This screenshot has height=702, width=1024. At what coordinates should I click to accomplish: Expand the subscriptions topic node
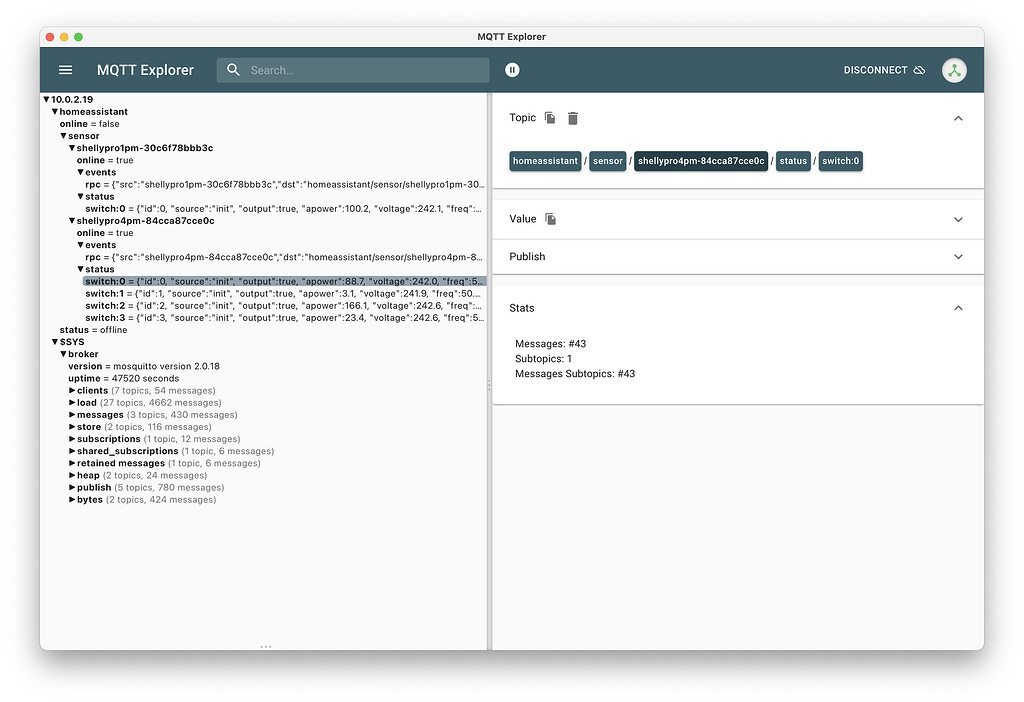point(72,439)
